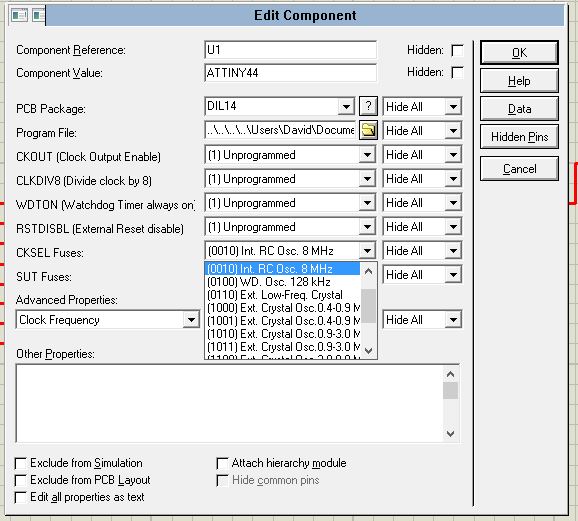This screenshot has width=578, height=521.
Task: Click the Component Reference U1 field
Action: (x=290, y=50)
